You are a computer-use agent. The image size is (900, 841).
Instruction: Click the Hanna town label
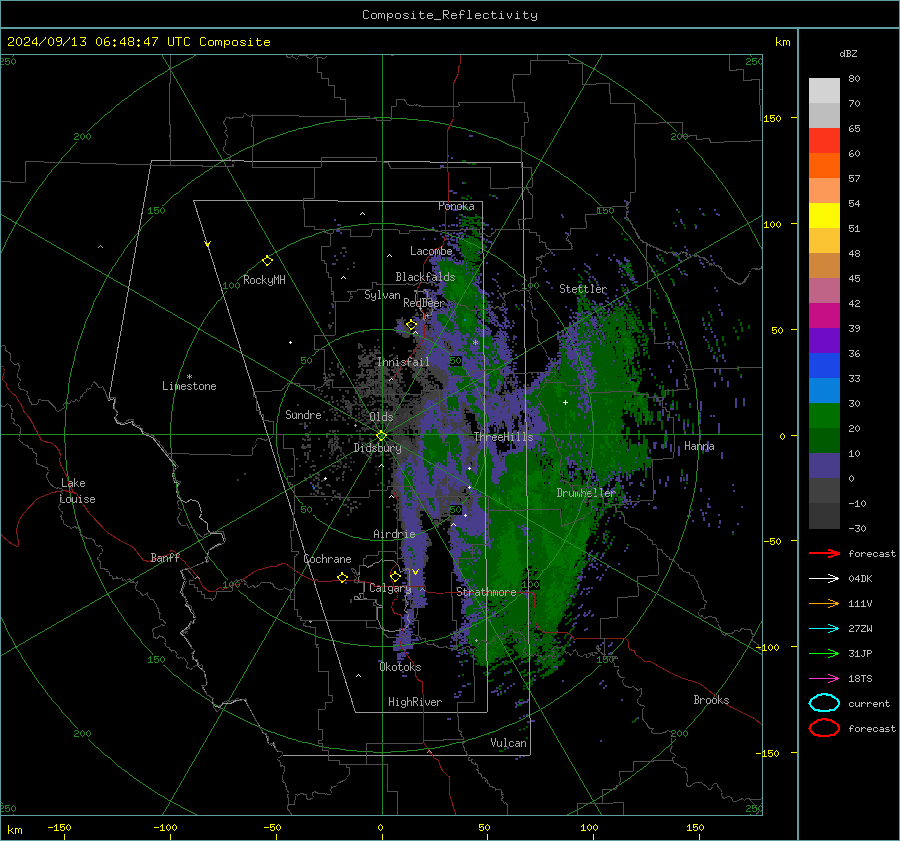(699, 446)
